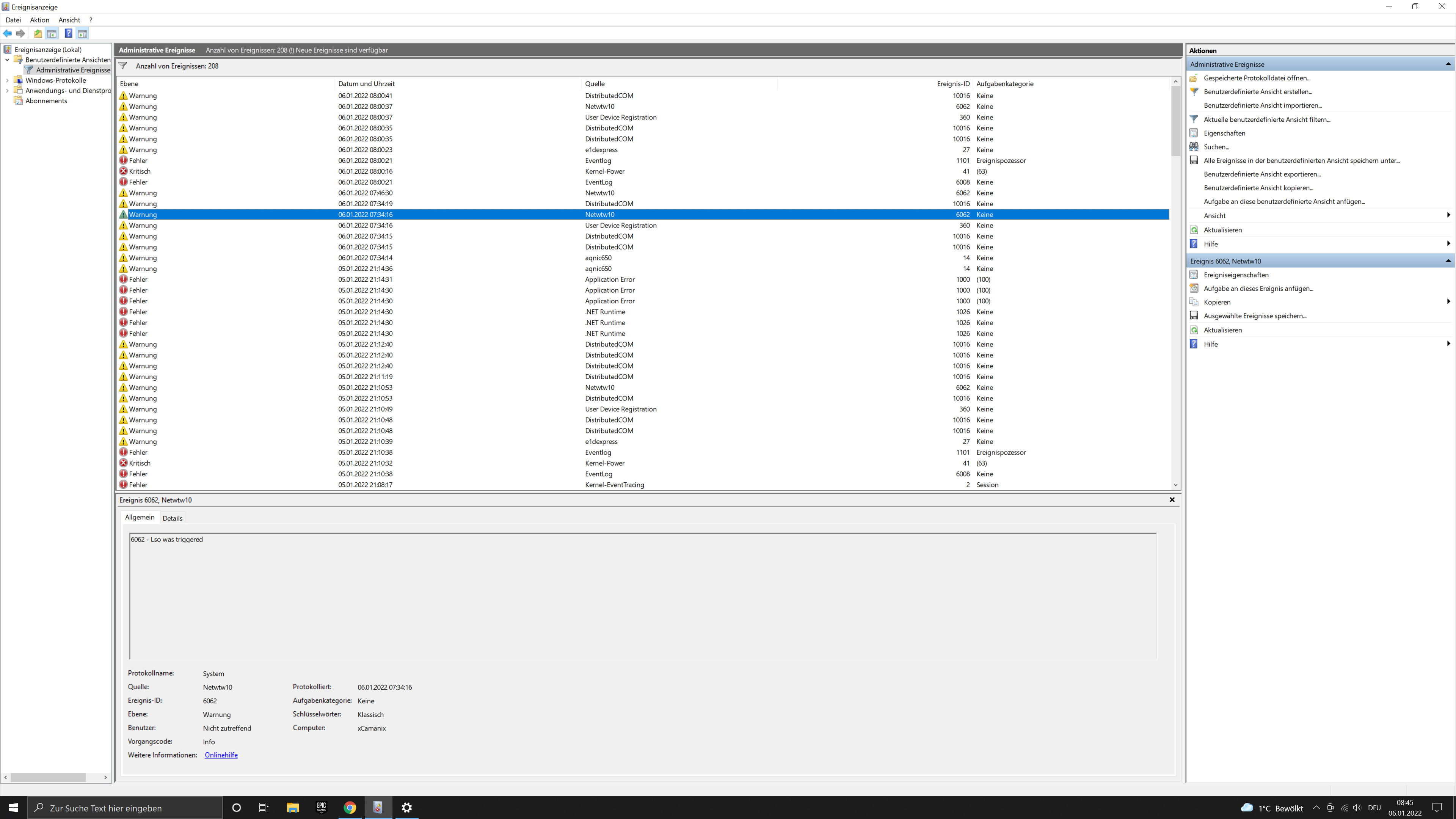Open the Onlinehilfe link
The image size is (1456, 819).
pos(221,755)
